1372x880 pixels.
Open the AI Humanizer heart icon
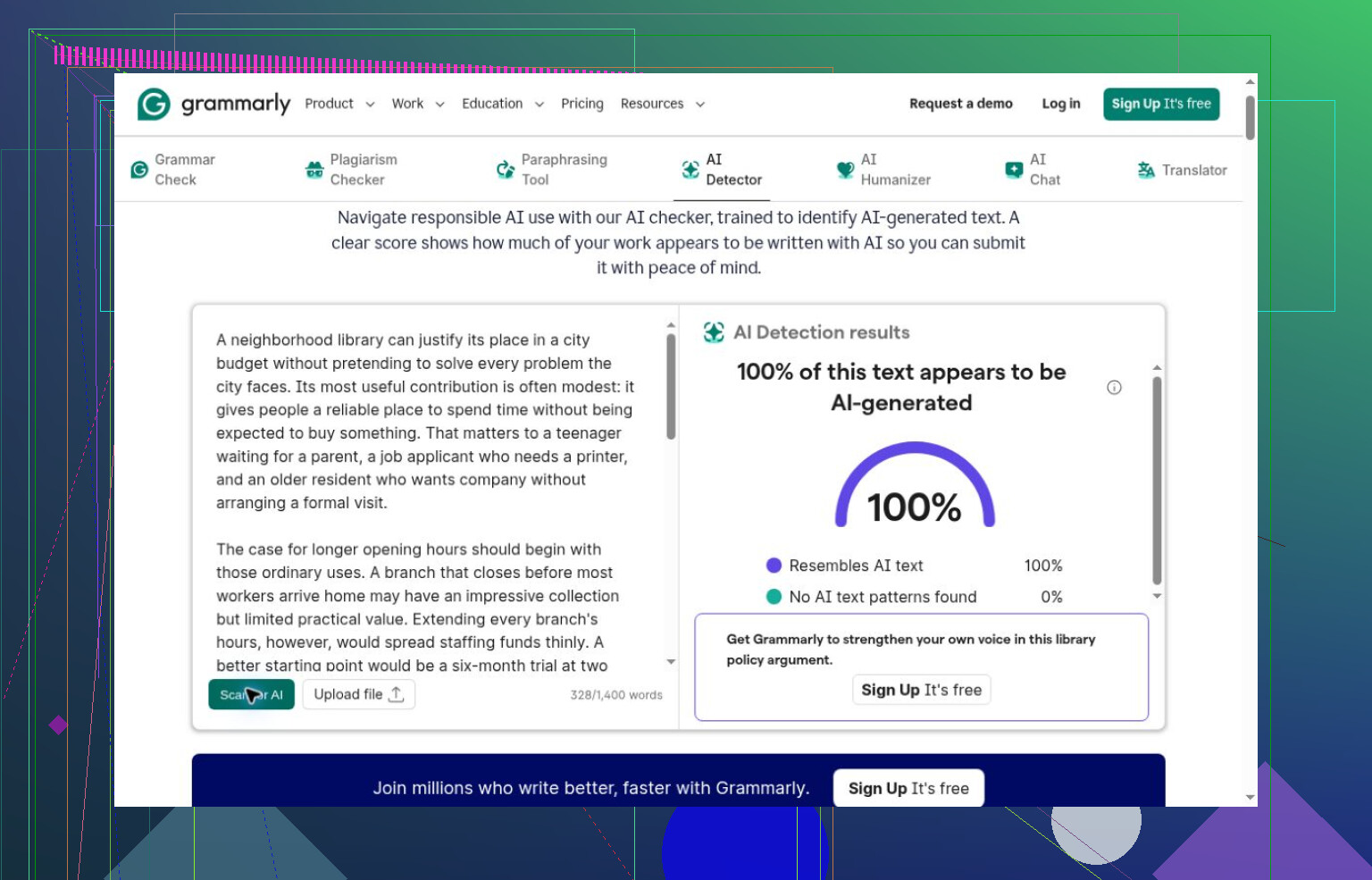[x=845, y=170]
